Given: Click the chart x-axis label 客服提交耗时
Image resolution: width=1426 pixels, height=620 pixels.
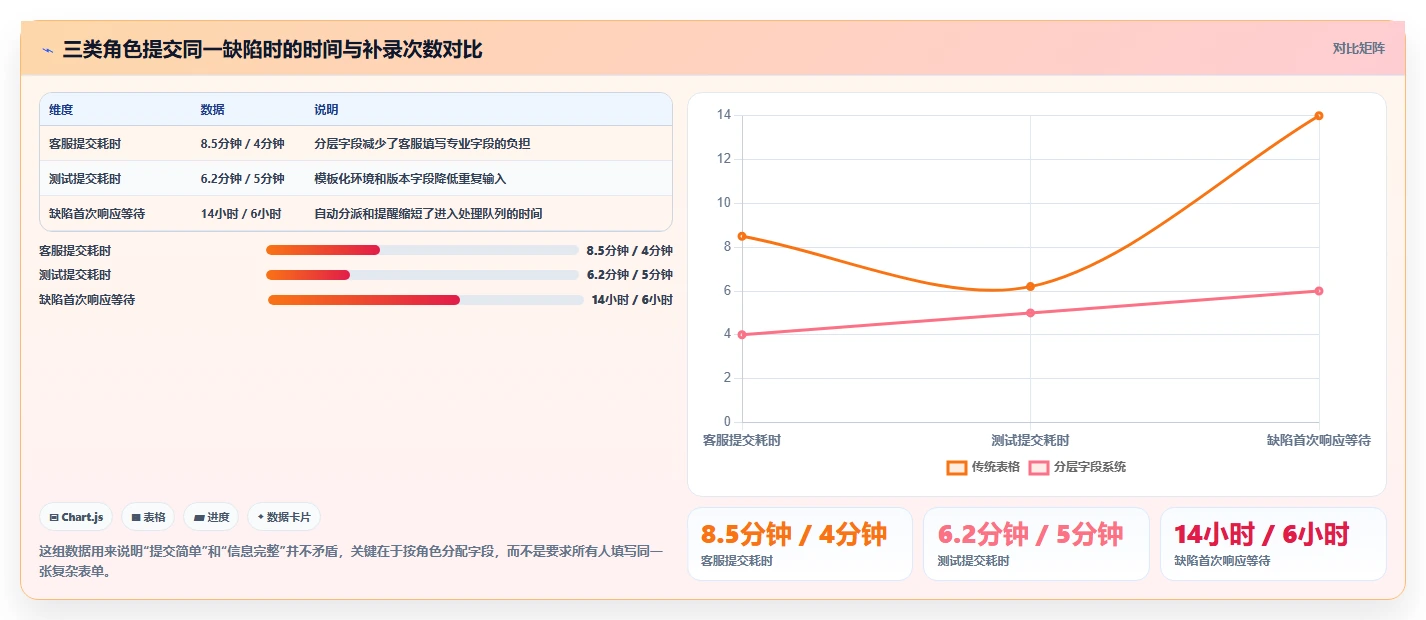Looking at the screenshot, I should (x=741, y=440).
